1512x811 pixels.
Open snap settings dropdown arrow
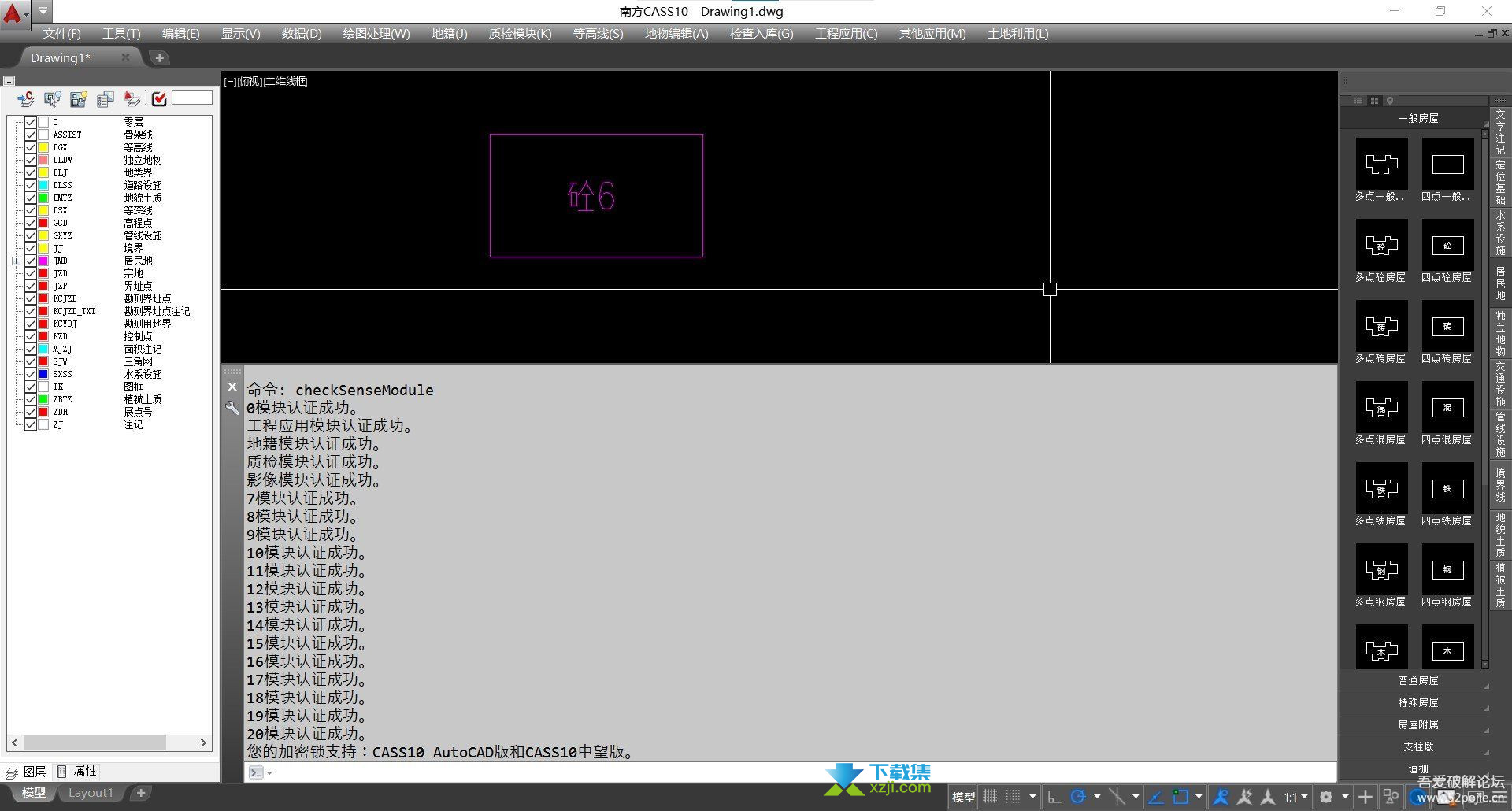tap(1032, 797)
